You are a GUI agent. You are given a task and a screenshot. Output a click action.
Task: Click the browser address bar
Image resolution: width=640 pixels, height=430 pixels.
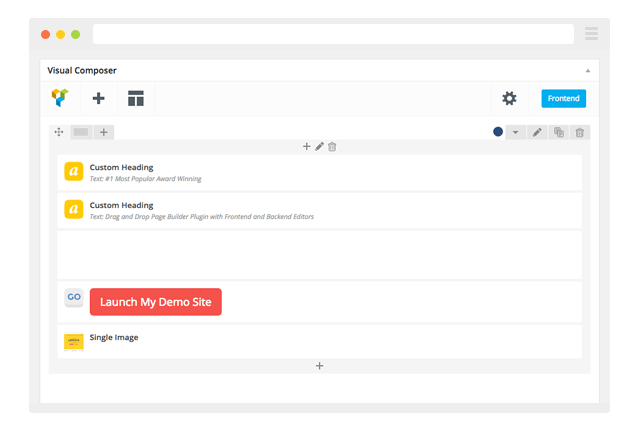click(x=333, y=34)
